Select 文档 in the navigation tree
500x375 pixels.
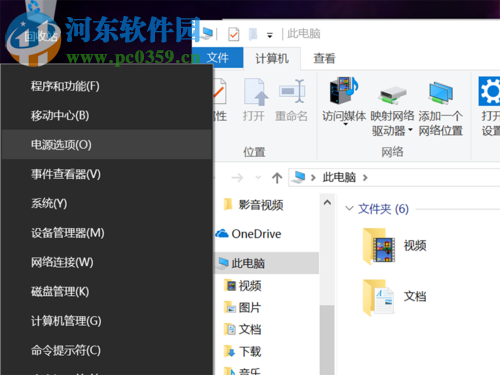click(x=250, y=329)
